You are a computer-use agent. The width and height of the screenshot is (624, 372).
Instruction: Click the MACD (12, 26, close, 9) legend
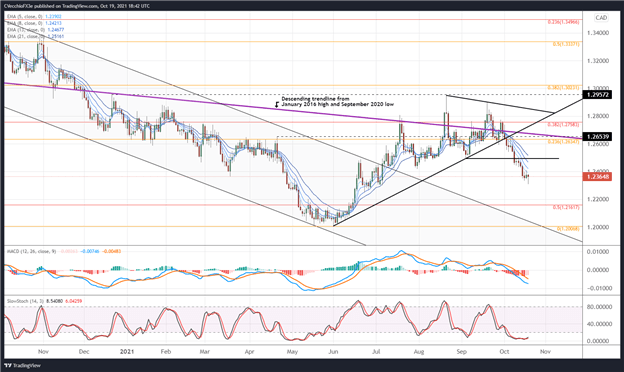(x=64, y=251)
